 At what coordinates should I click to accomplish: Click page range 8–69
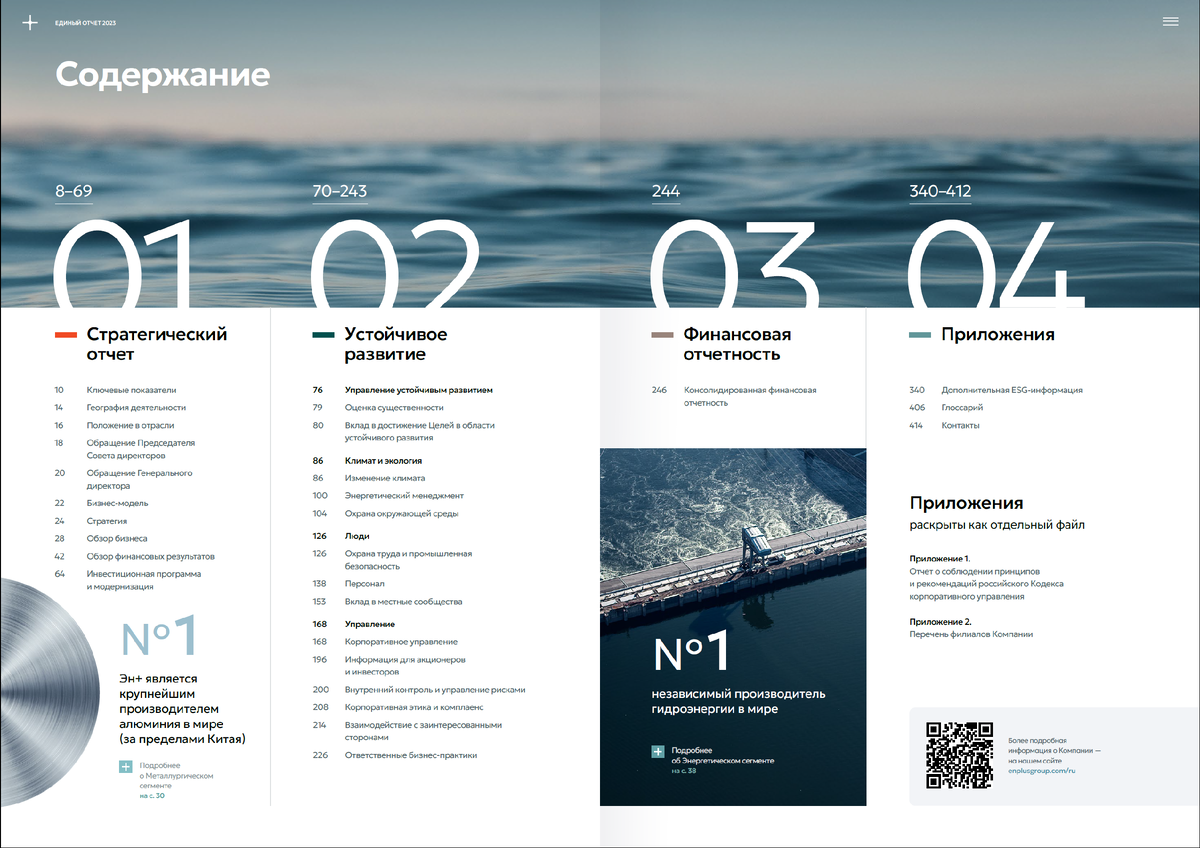click(x=73, y=192)
